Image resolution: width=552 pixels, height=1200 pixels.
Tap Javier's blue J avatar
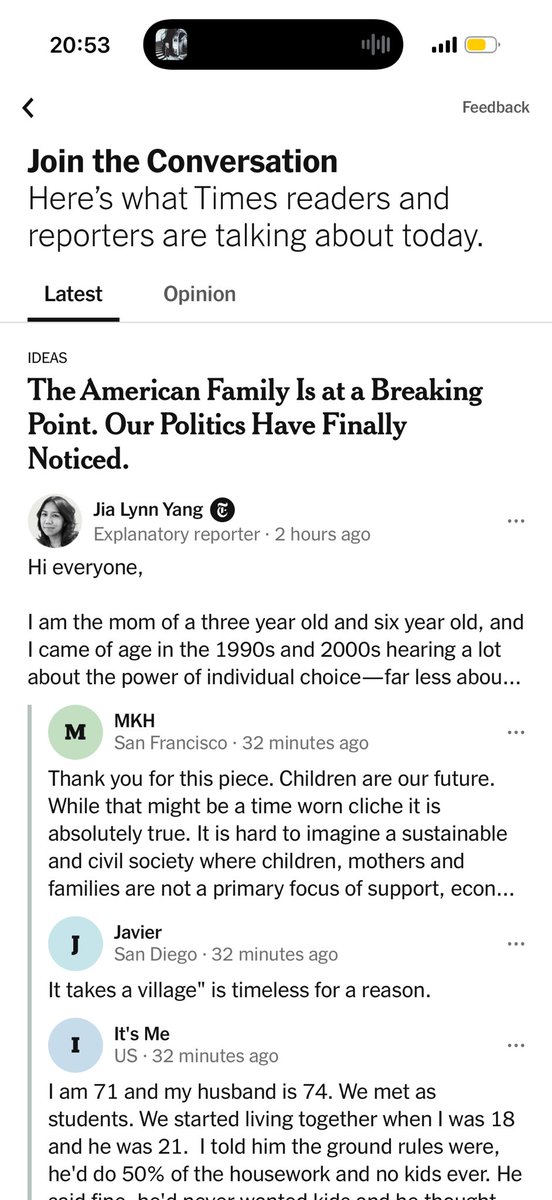pyautogui.click(x=75, y=943)
